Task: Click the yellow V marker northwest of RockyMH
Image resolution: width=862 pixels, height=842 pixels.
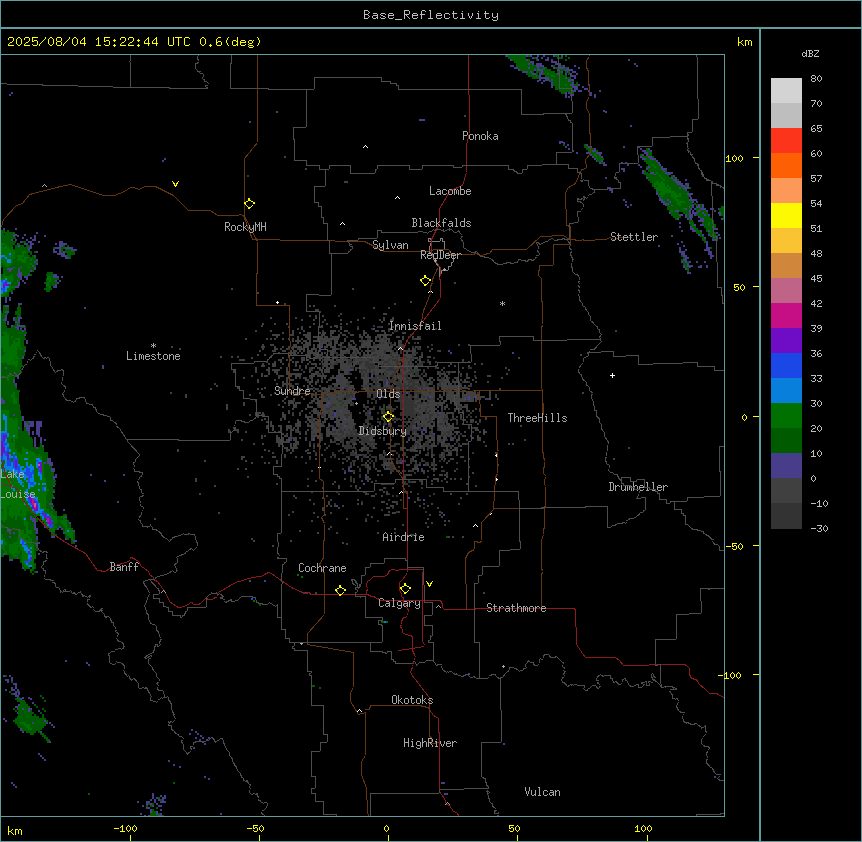Action: pos(175,184)
